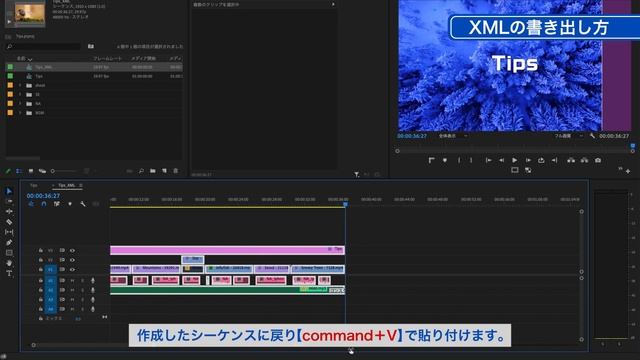Switch Project panel to icon view
Image resolution: width=640 pixels, height=360 pixels.
coord(31,171)
